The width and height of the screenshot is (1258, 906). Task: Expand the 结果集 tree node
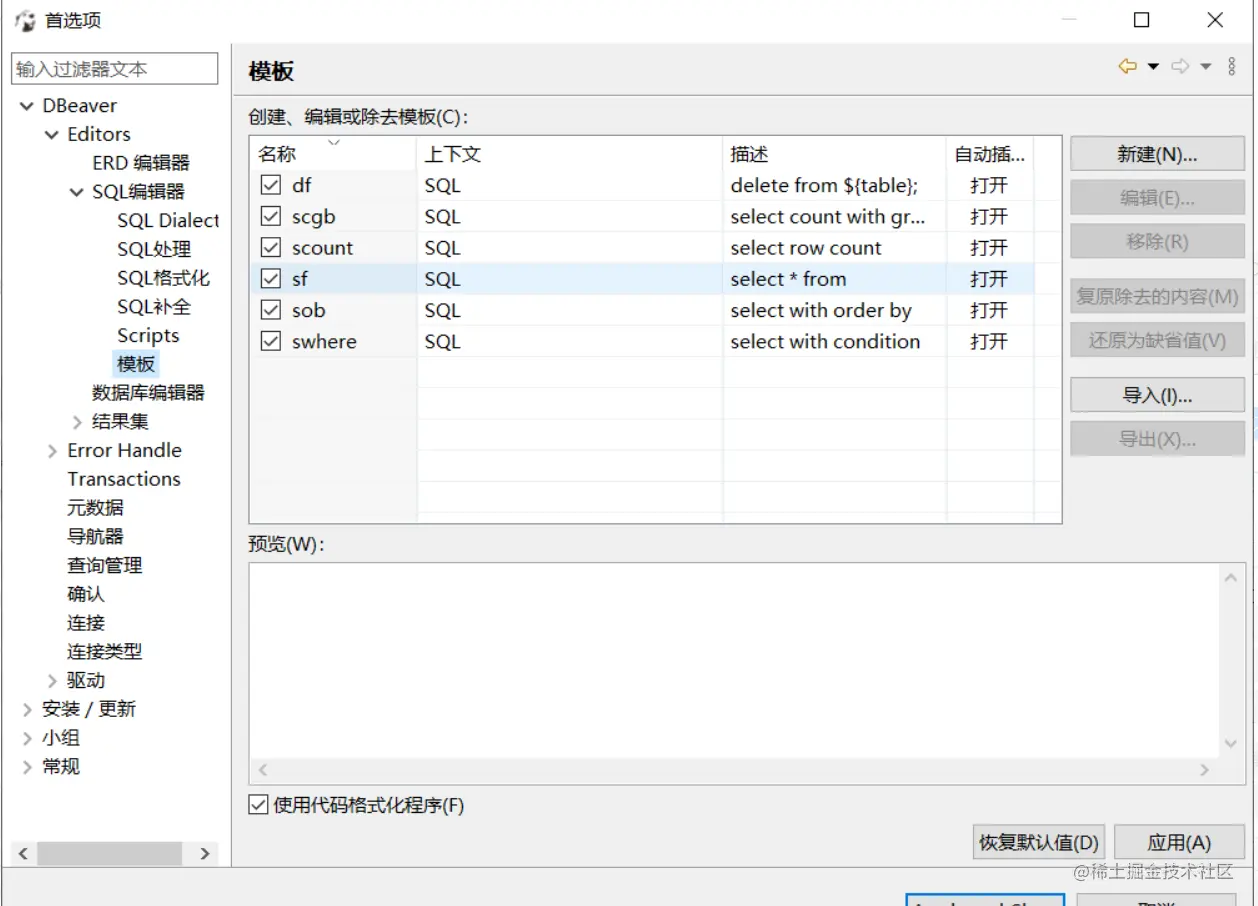tap(77, 422)
